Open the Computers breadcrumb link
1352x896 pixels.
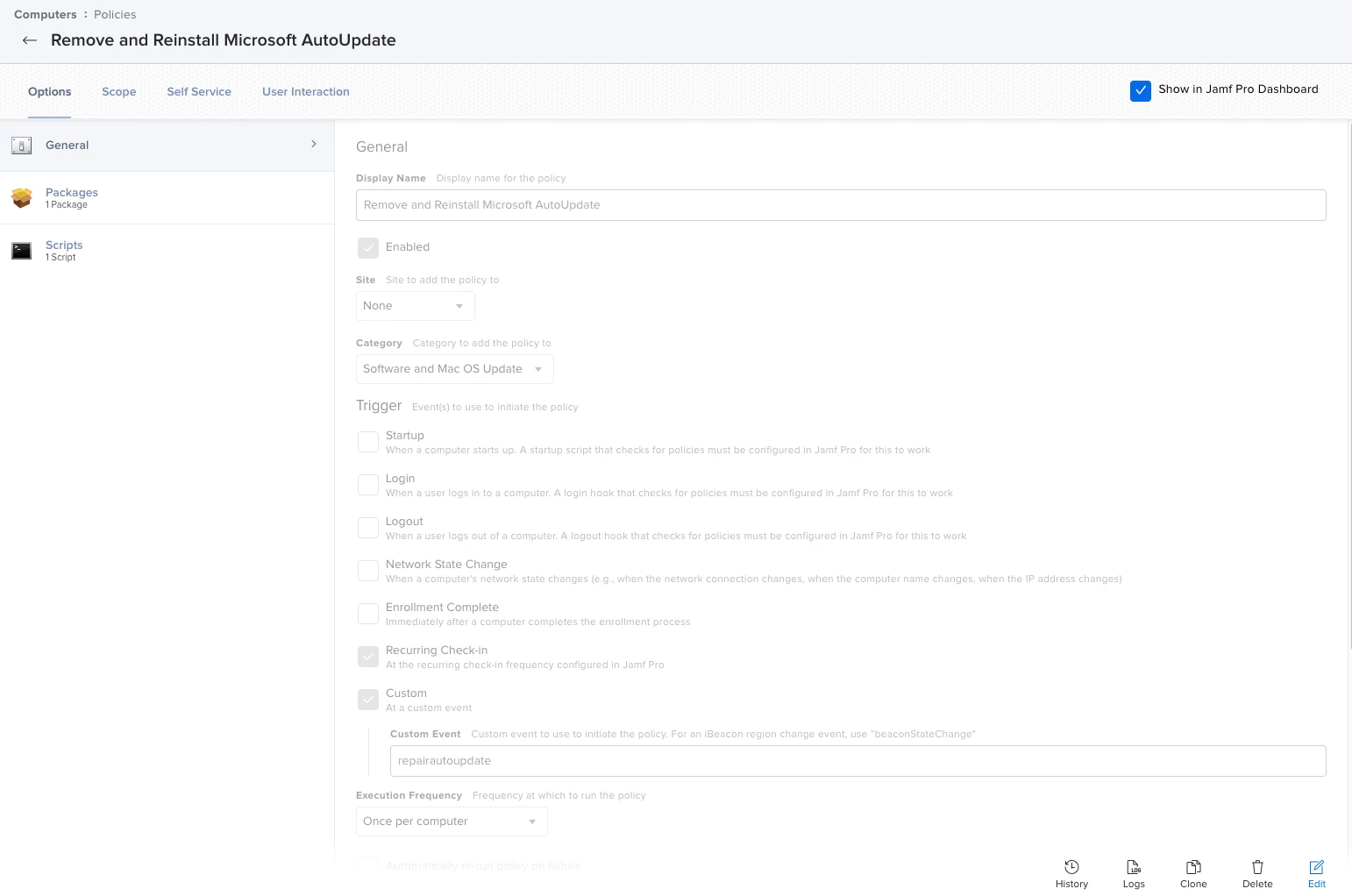[46, 15]
